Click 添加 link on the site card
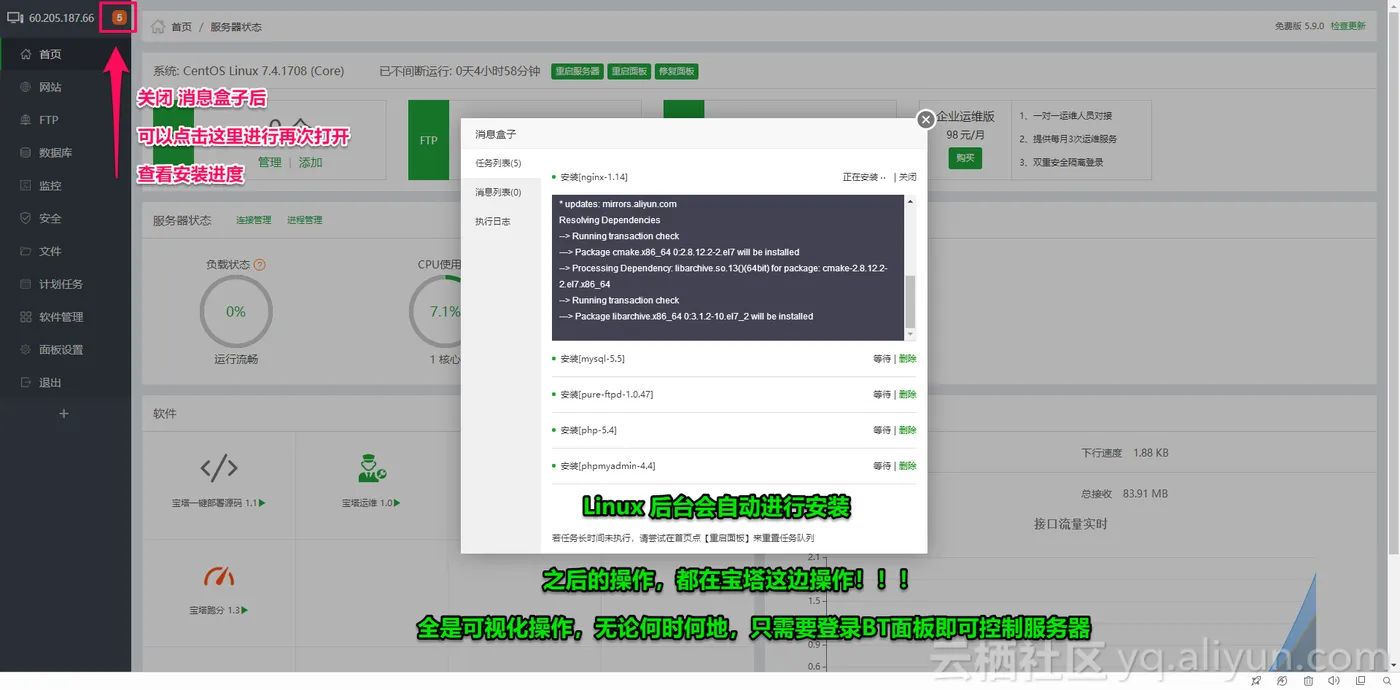This screenshot has width=1400, height=690. click(310, 163)
